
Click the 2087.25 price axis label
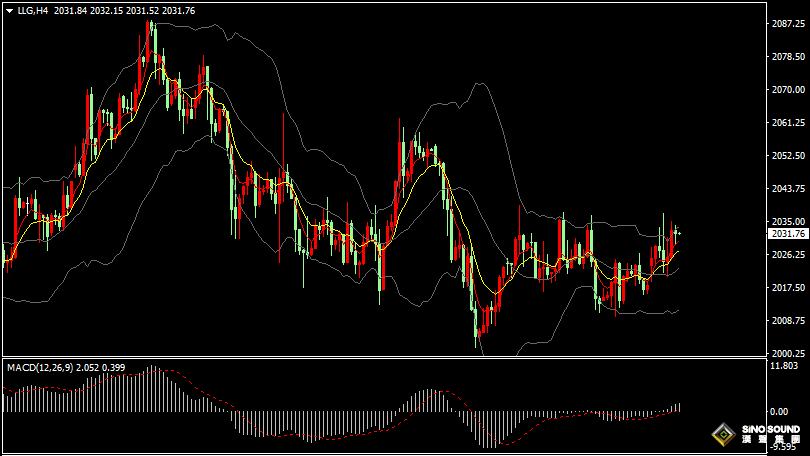pyautogui.click(x=788, y=24)
